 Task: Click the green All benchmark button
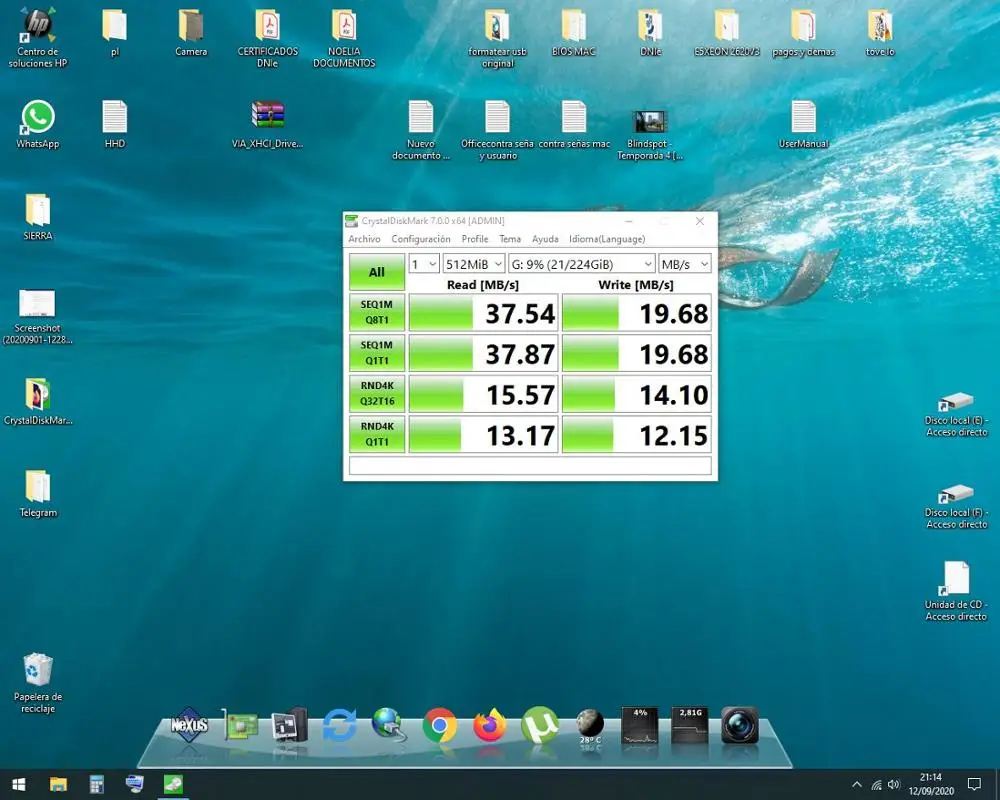point(376,272)
